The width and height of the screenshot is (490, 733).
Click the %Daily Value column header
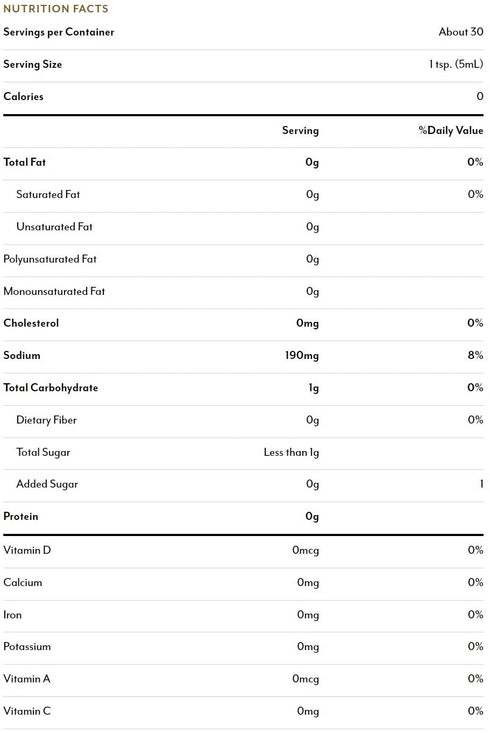tap(451, 130)
